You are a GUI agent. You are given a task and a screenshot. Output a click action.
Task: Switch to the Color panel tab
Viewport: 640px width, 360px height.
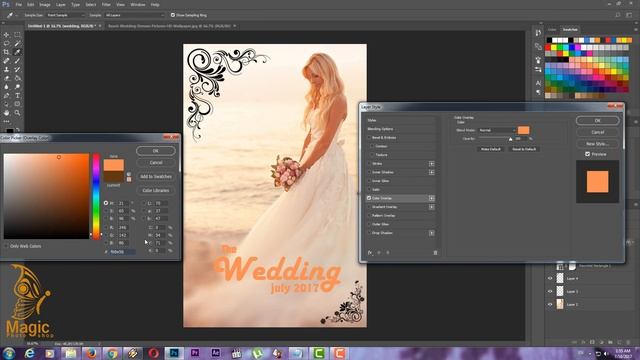[552, 29]
